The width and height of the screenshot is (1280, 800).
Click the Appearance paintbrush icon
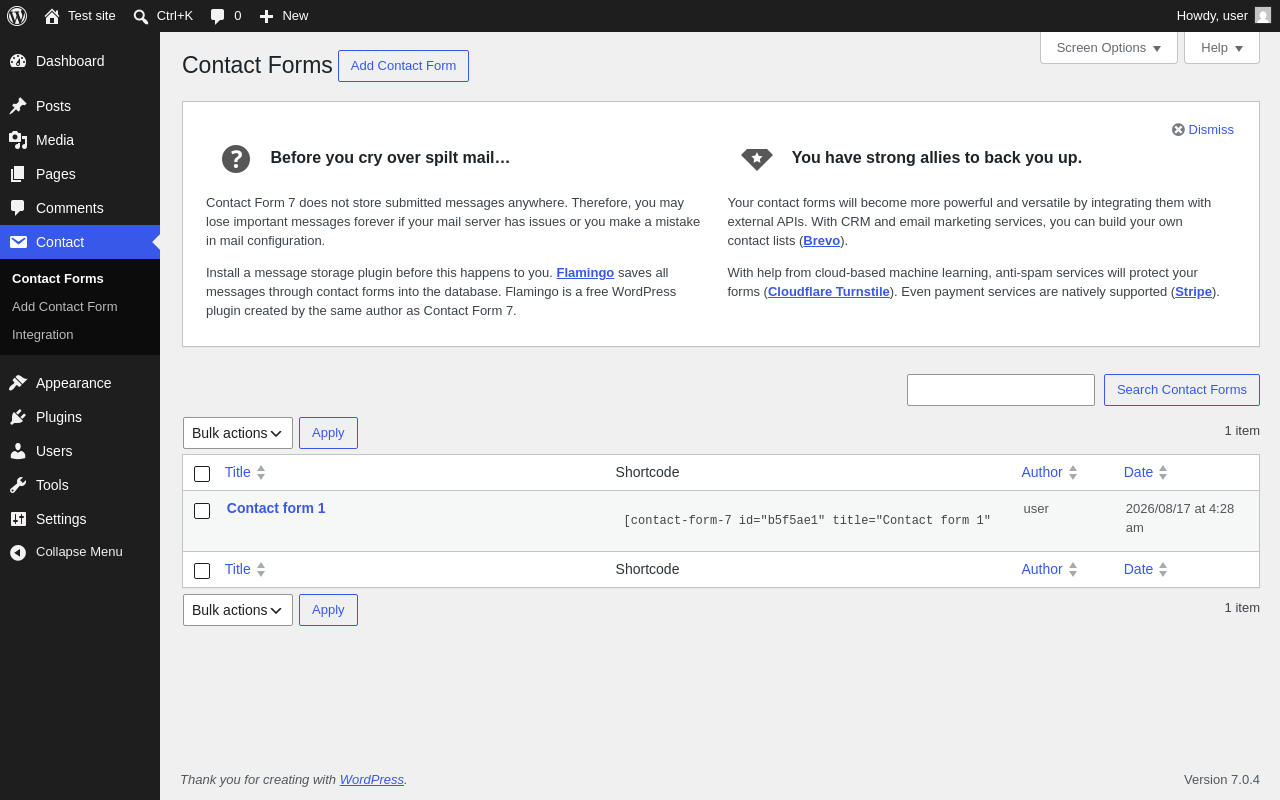[18, 383]
